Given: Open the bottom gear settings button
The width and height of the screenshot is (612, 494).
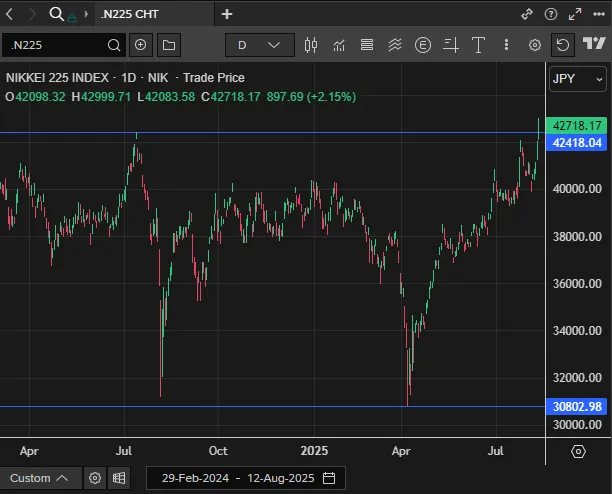Looking at the screenshot, I should (95, 478).
